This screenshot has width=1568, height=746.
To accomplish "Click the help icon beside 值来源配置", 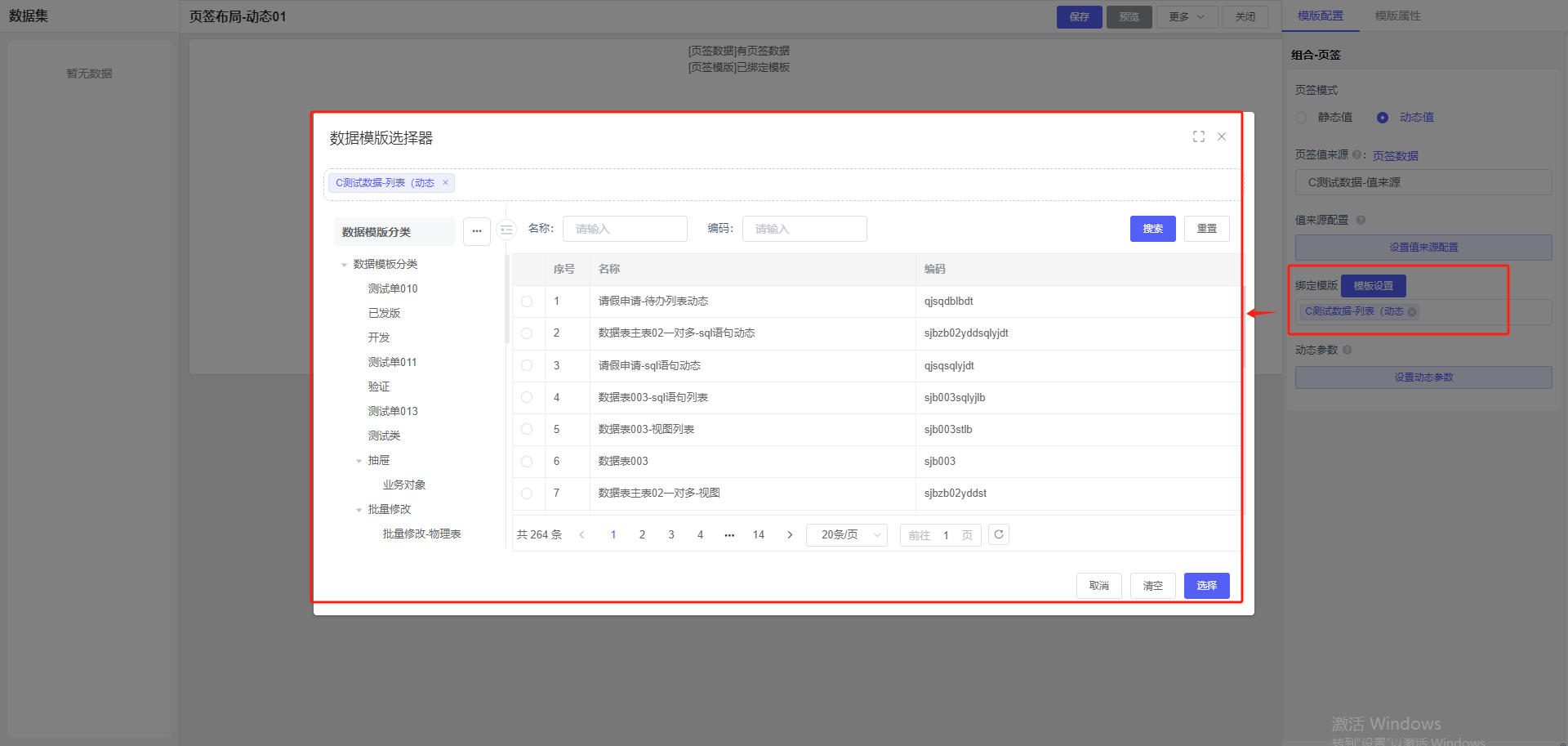I will pyautogui.click(x=1361, y=220).
